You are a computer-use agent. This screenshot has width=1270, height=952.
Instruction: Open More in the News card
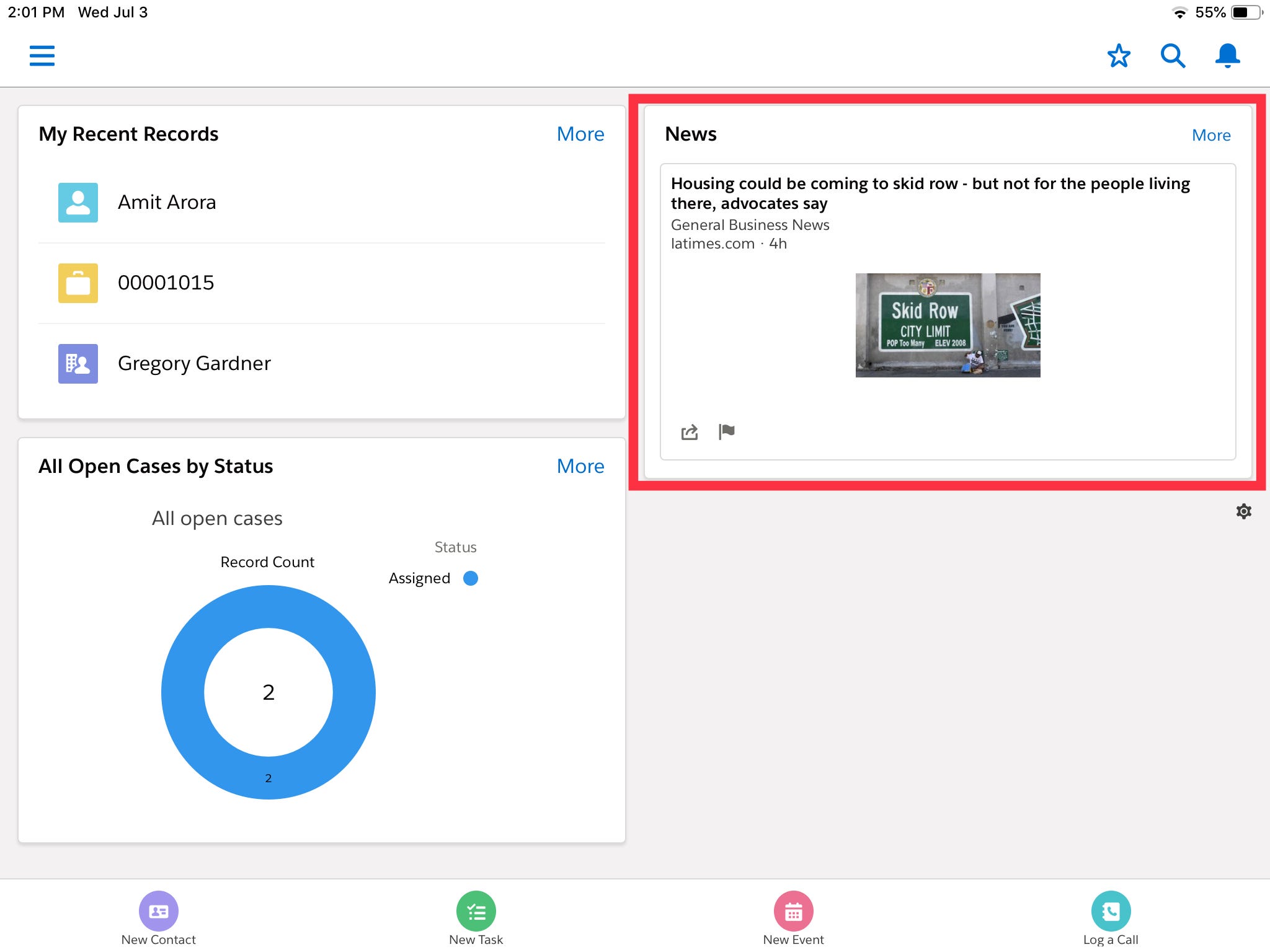(x=1210, y=135)
